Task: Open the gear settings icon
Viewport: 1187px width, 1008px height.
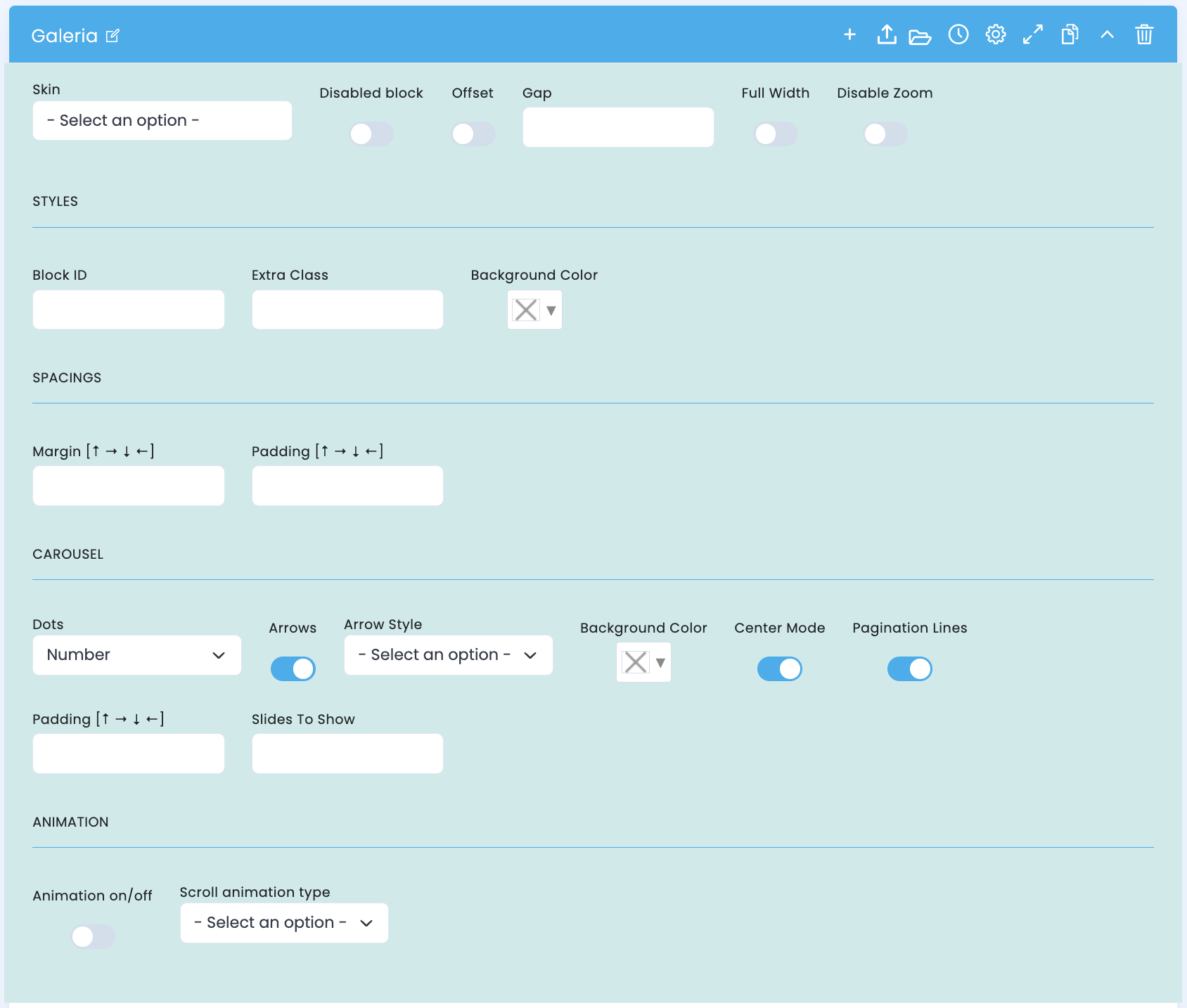Action: tap(996, 34)
